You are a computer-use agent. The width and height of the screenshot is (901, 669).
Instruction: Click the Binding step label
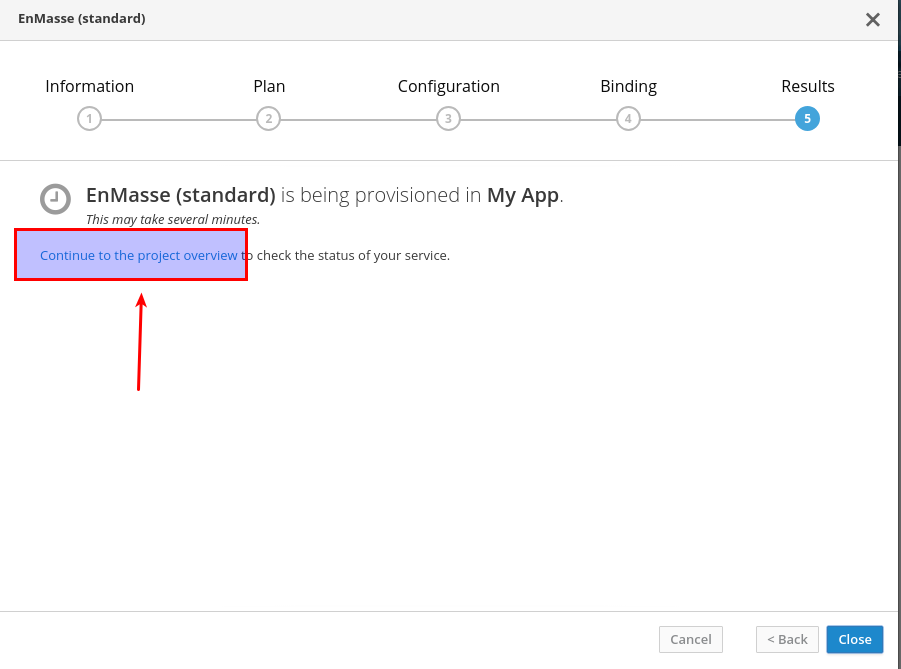(x=629, y=86)
